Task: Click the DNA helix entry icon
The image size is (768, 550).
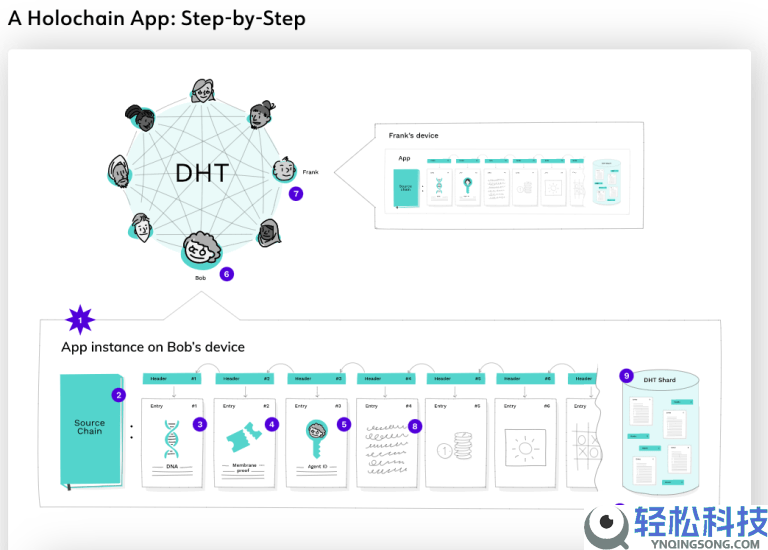Action: pyautogui.click(x=172, y=439)
